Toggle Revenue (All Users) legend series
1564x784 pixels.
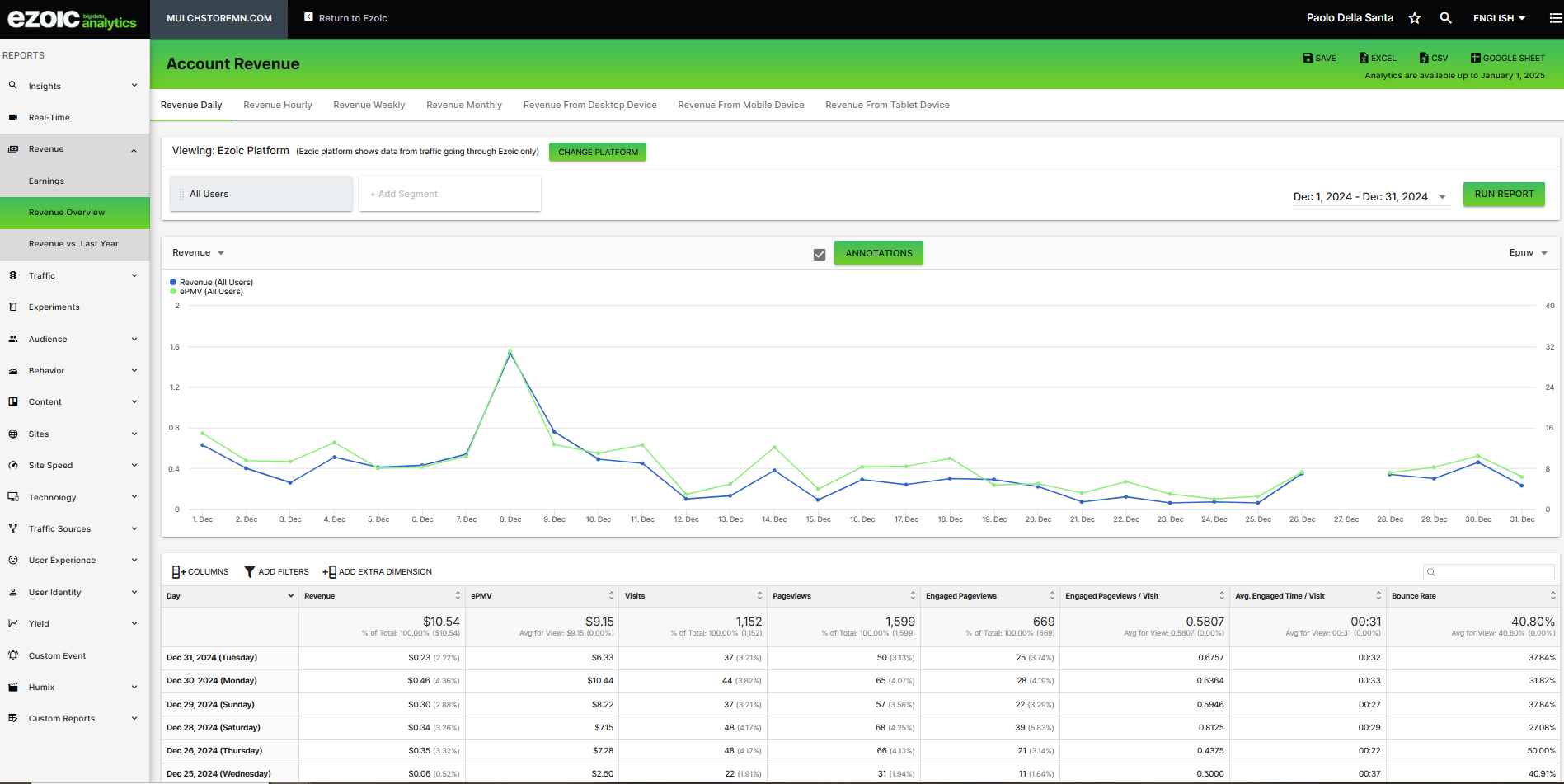pyautogui.click(x=212, y=282)
